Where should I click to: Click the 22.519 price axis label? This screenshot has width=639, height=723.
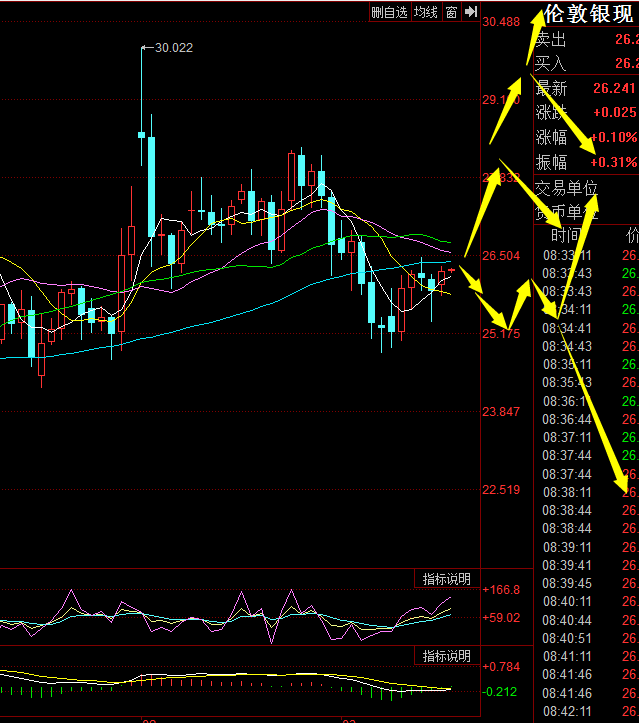pos(501,490)
